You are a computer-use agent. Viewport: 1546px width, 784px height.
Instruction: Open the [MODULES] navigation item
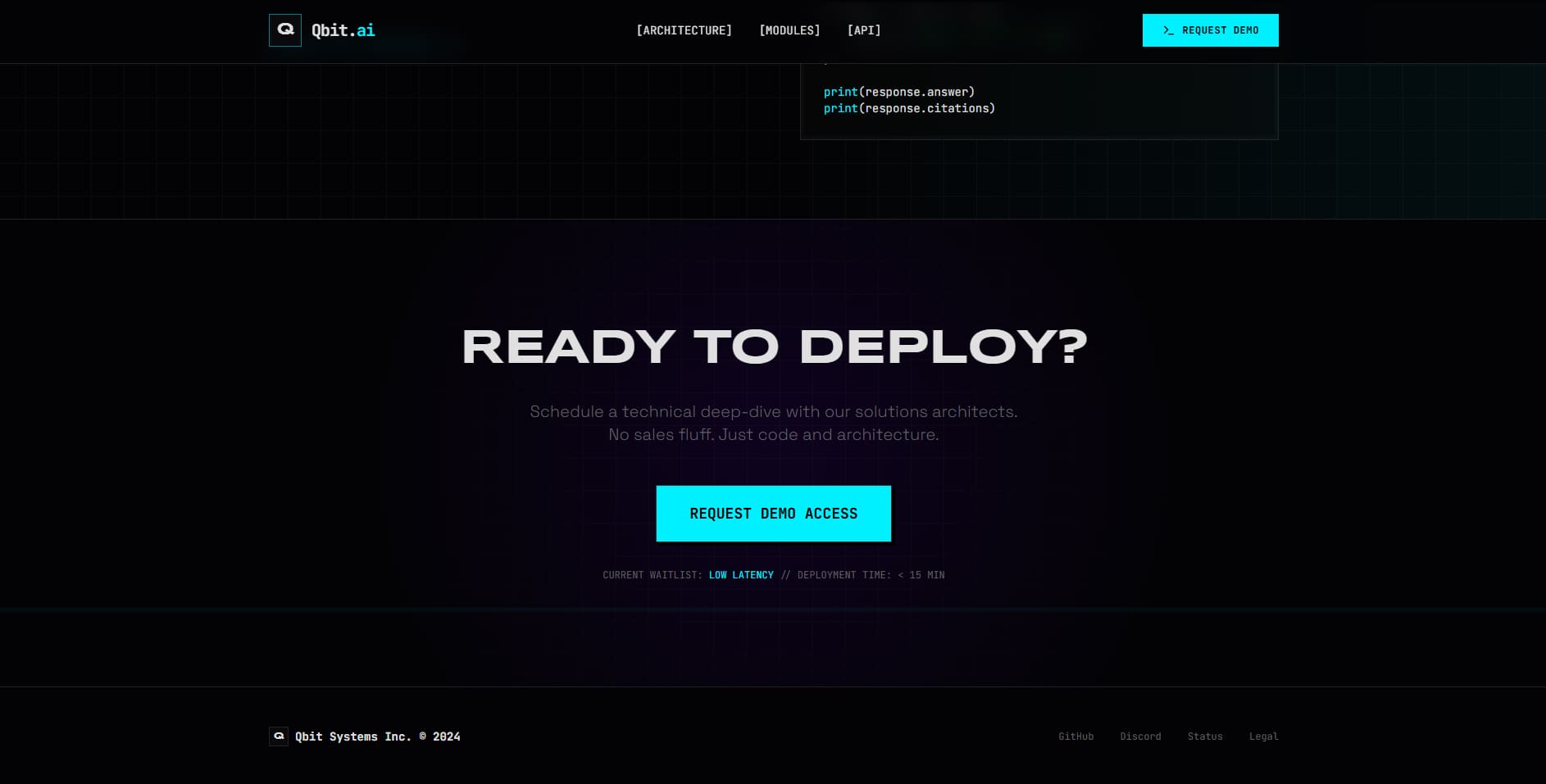[x=789, y=30]
